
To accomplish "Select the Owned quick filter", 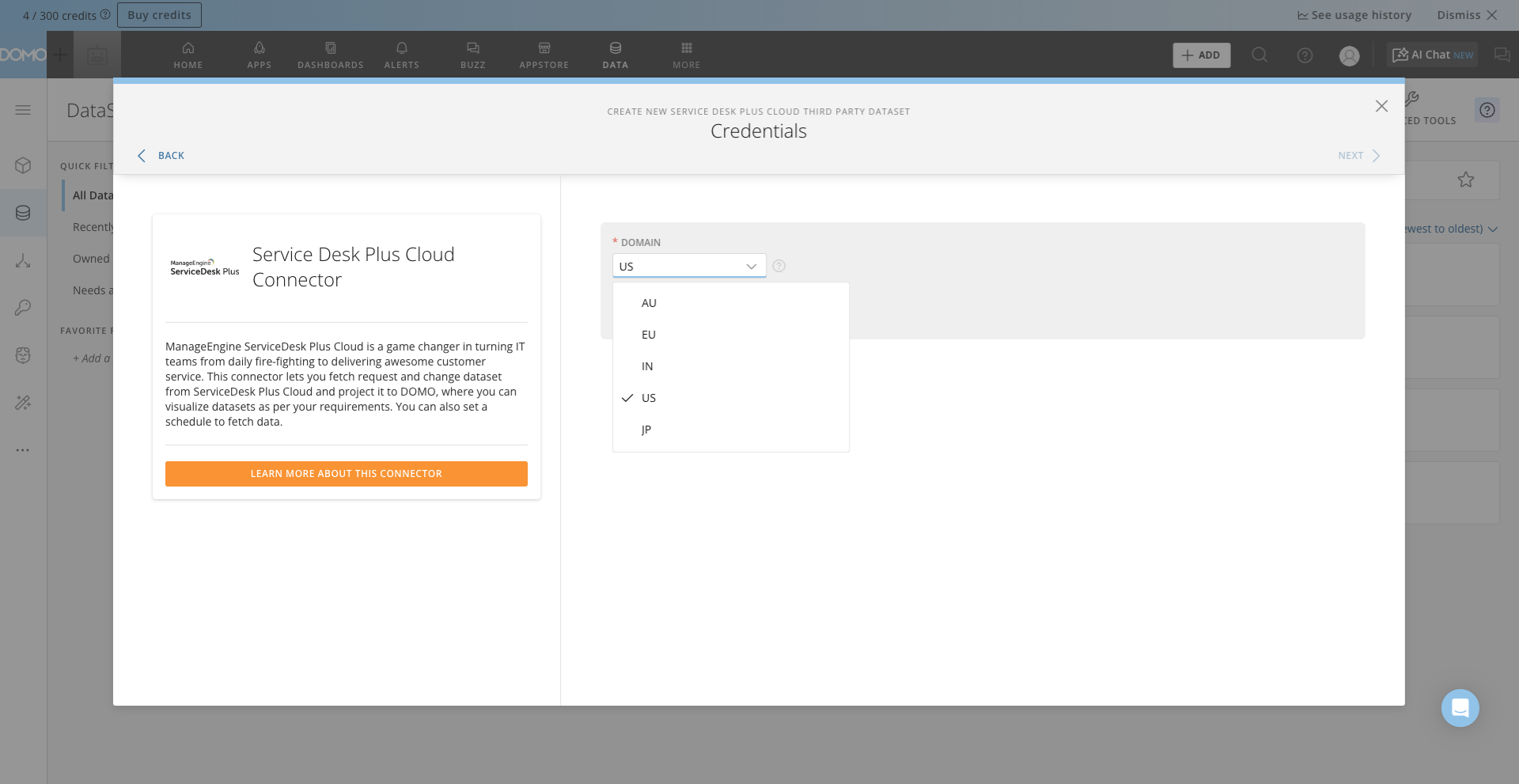I will (91, 259).
